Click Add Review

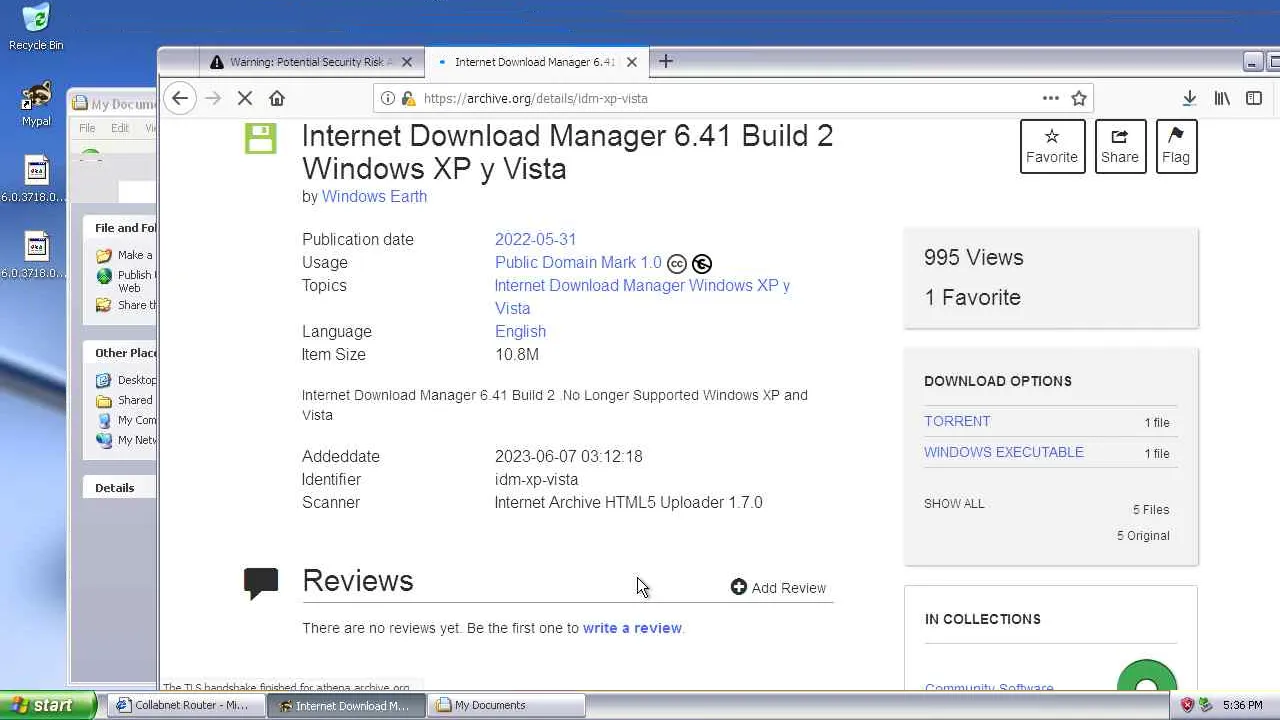779,588
